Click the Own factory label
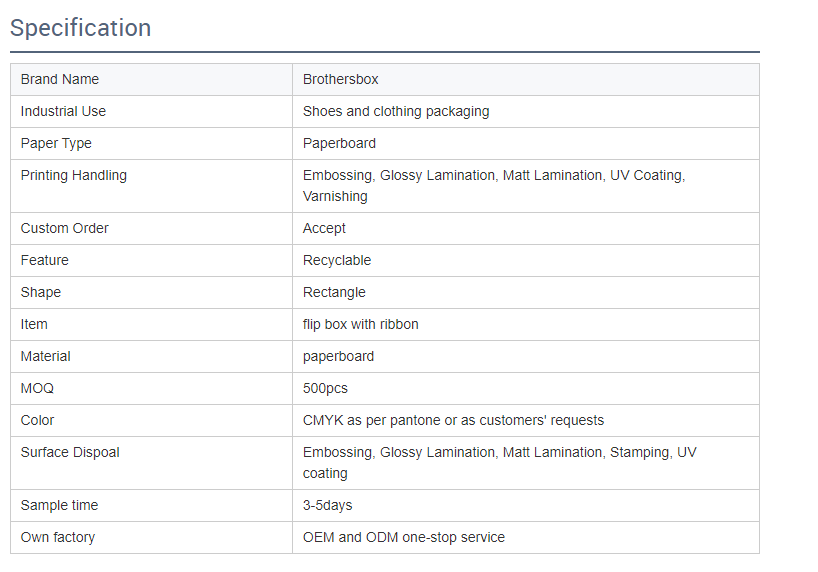 58,537
